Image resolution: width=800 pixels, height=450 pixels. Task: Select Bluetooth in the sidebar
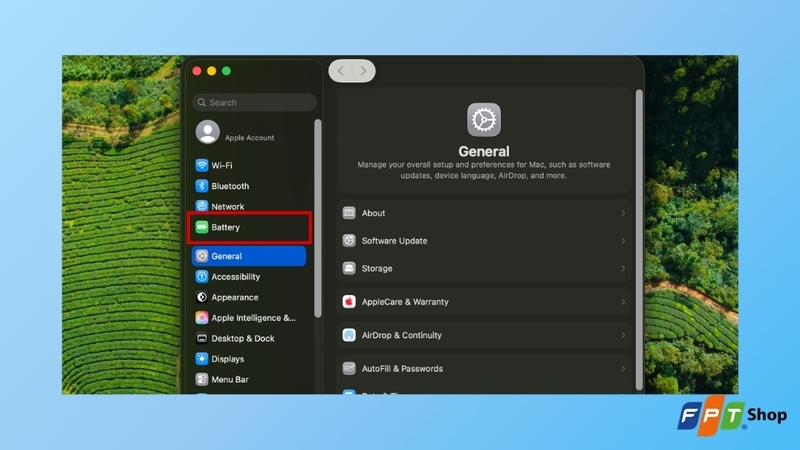click(249, 186)
